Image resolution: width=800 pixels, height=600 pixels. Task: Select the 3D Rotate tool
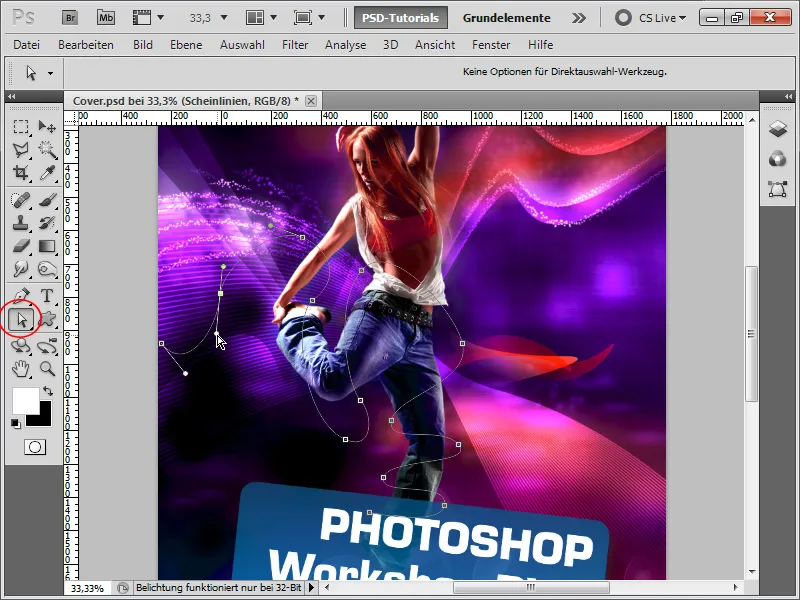[x=21, y=346]
